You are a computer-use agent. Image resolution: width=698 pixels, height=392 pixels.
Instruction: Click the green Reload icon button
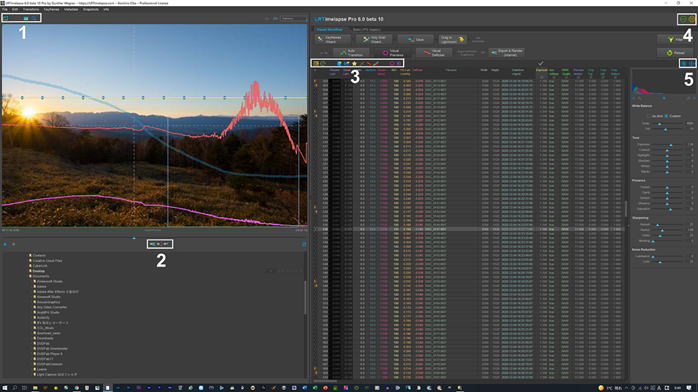(x=670, y=53)
